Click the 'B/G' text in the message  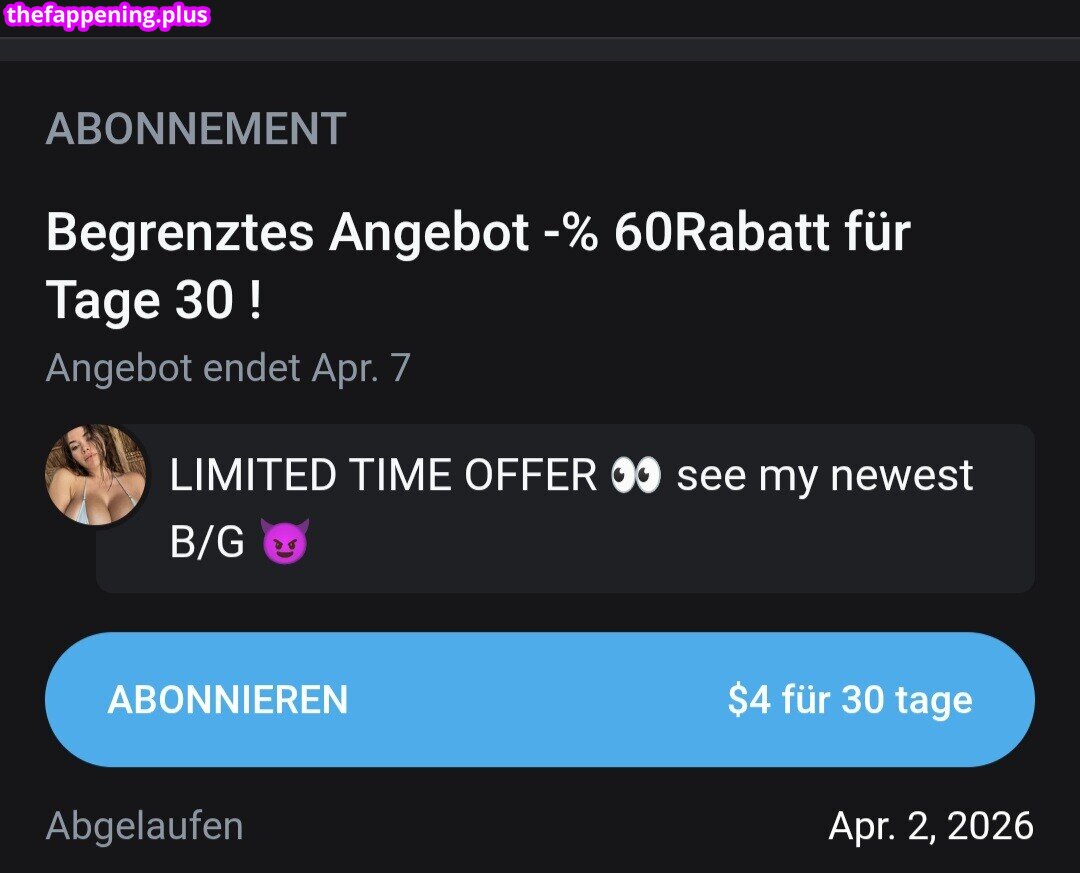click(x=207, y=542)
